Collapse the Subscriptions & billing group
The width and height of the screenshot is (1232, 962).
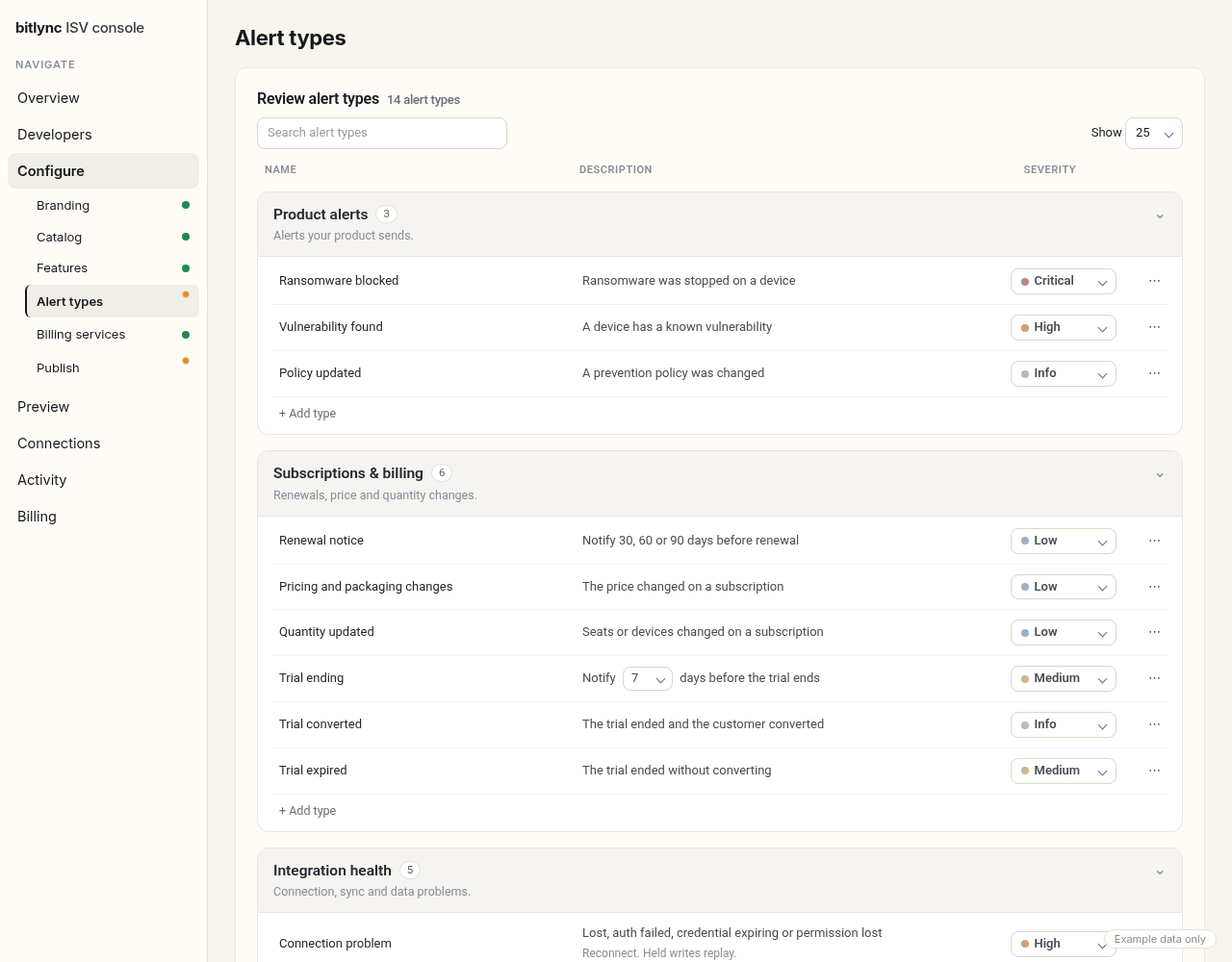1160,475
